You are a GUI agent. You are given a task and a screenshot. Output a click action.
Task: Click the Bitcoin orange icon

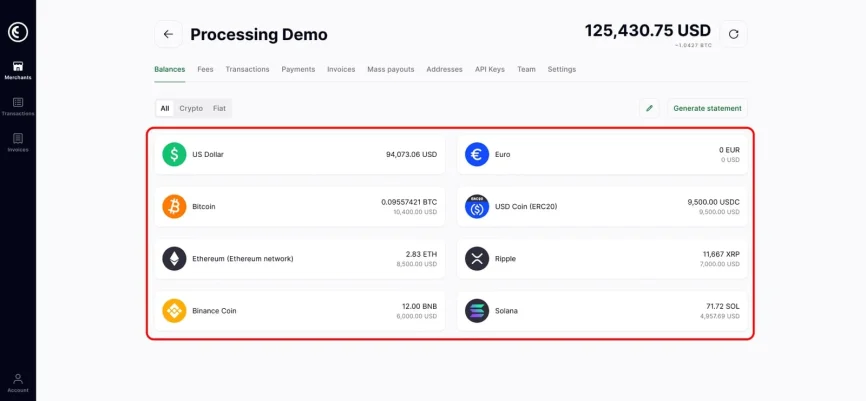click(174, 207)
